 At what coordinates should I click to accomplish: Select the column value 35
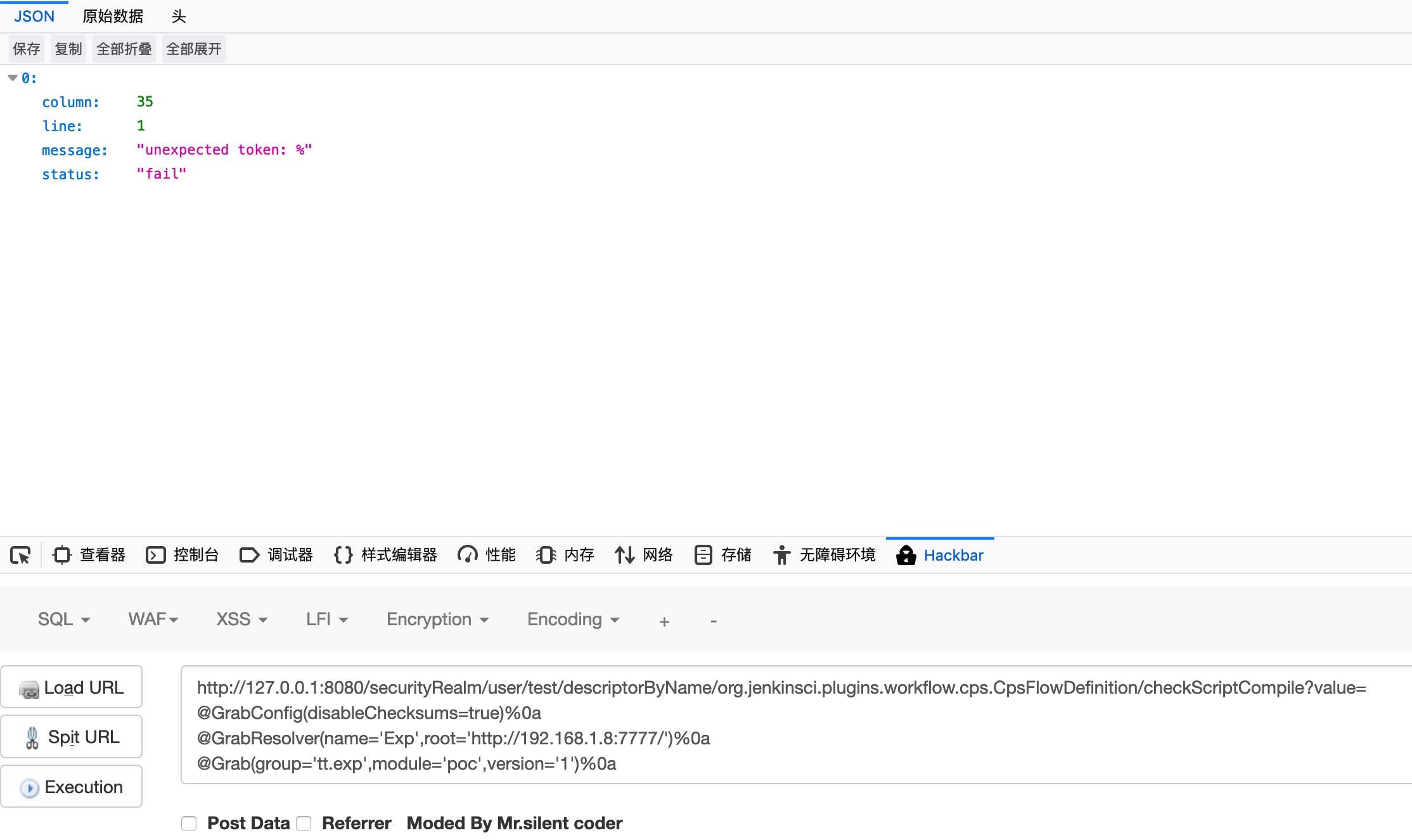point(145,102)
